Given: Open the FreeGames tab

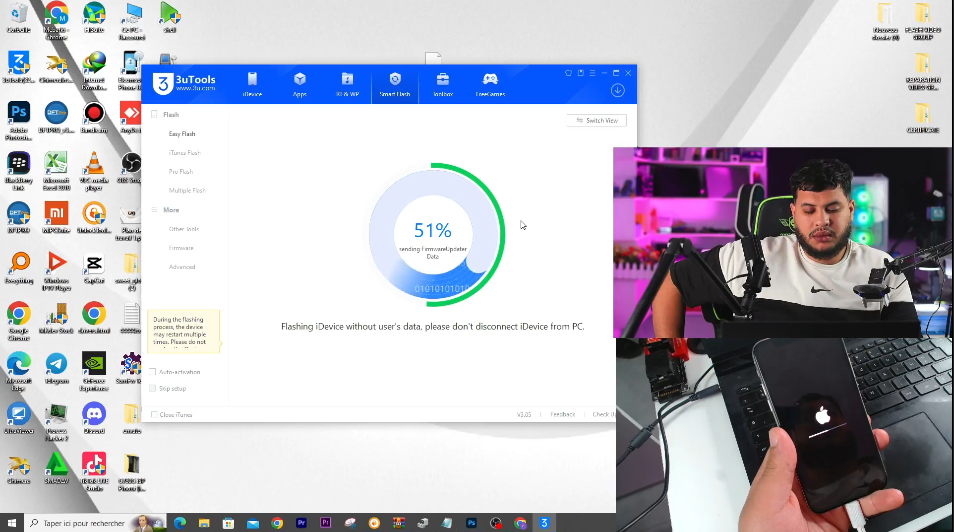Looking at the screenshot, I should [x=490, y=85].
